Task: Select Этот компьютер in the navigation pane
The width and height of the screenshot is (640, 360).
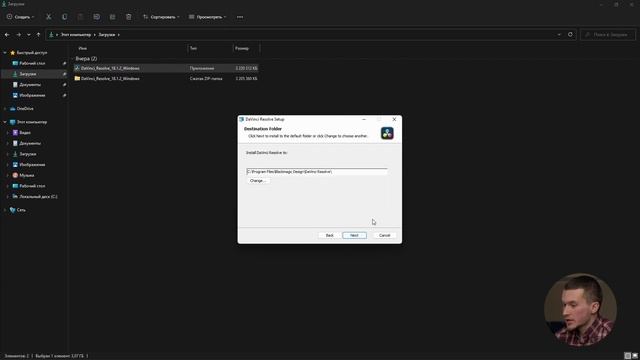Action: click(28, 122)
